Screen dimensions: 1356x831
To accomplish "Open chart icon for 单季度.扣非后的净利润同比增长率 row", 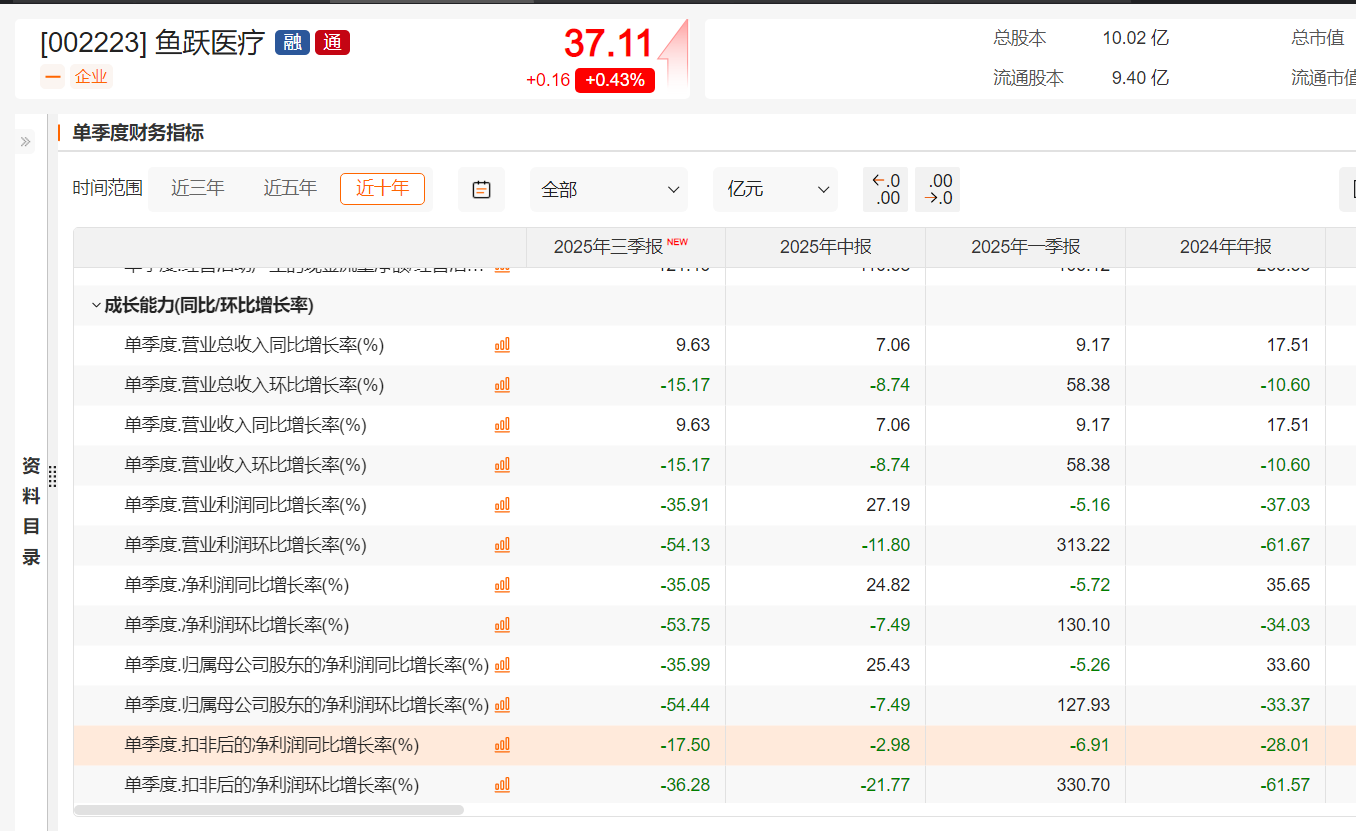I will 502,745.
